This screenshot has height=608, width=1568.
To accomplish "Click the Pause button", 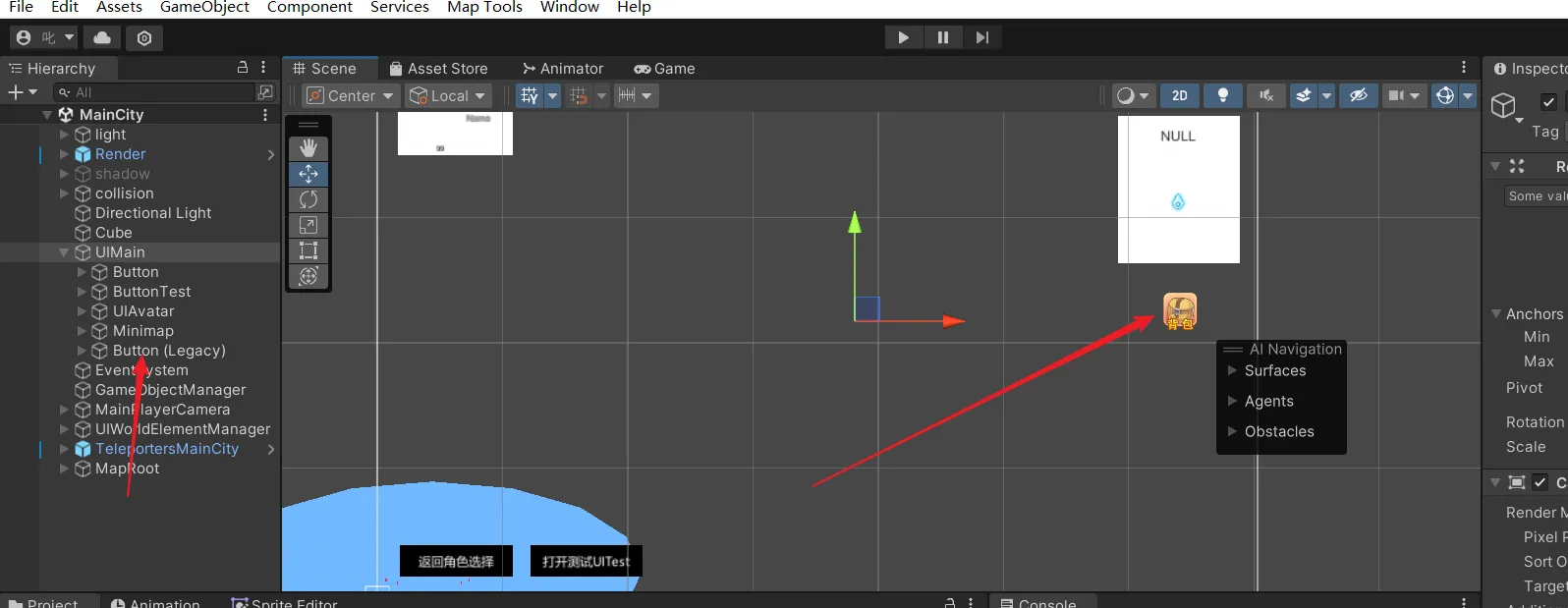I will click(x=942, y=37).
